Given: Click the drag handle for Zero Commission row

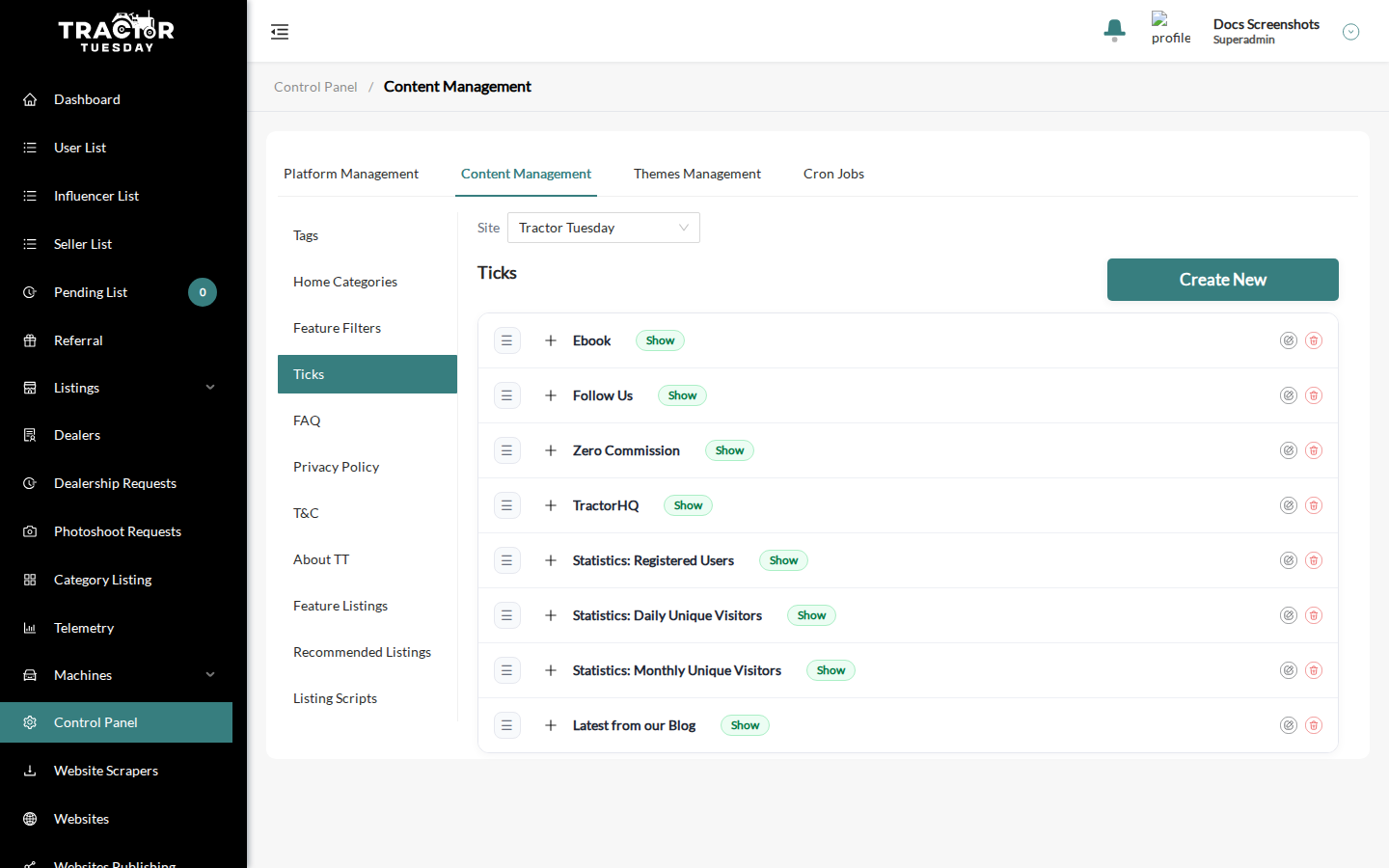Looking at the screenshot, I should pyautogui.click(x=507, y=450).
